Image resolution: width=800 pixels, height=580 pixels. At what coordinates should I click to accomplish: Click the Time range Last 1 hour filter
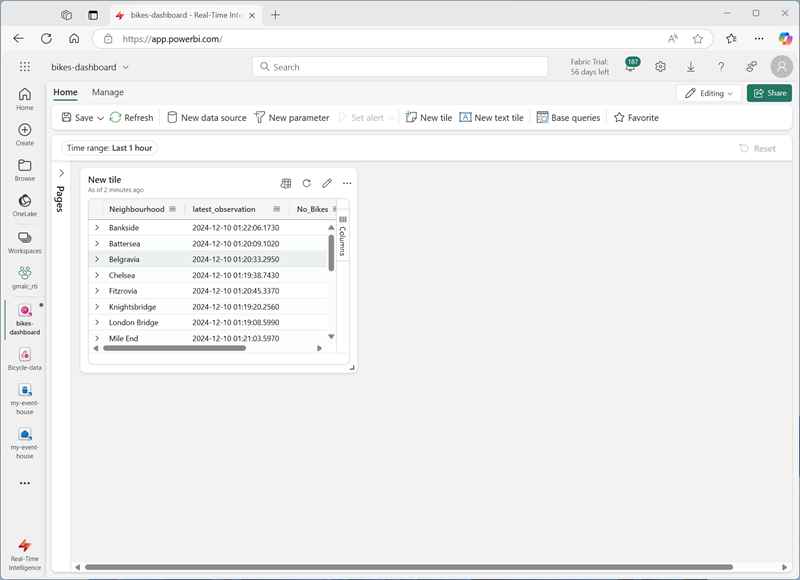pos(109,148)
